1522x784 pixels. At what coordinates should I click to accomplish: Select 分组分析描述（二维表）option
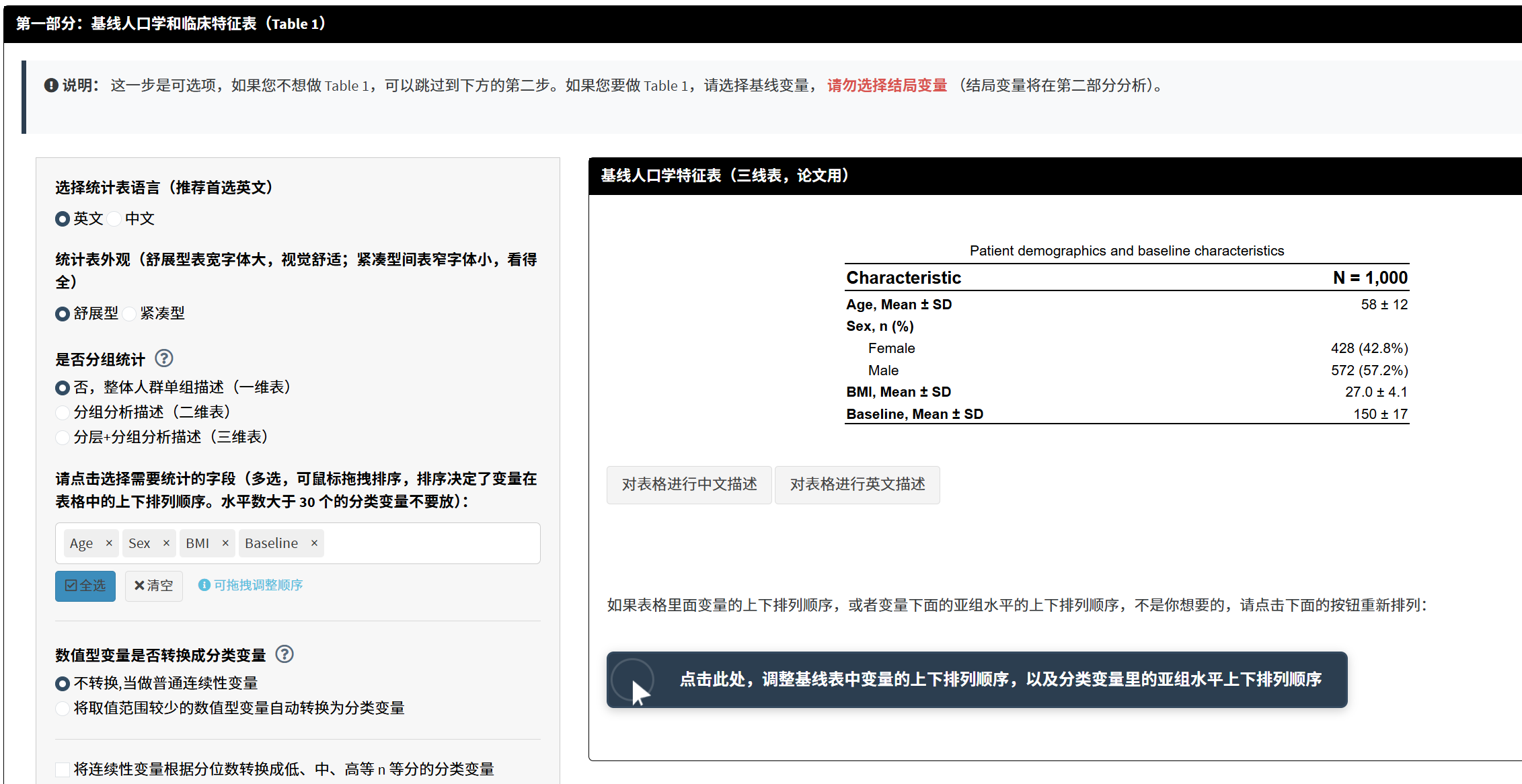[x=63, y=412]
